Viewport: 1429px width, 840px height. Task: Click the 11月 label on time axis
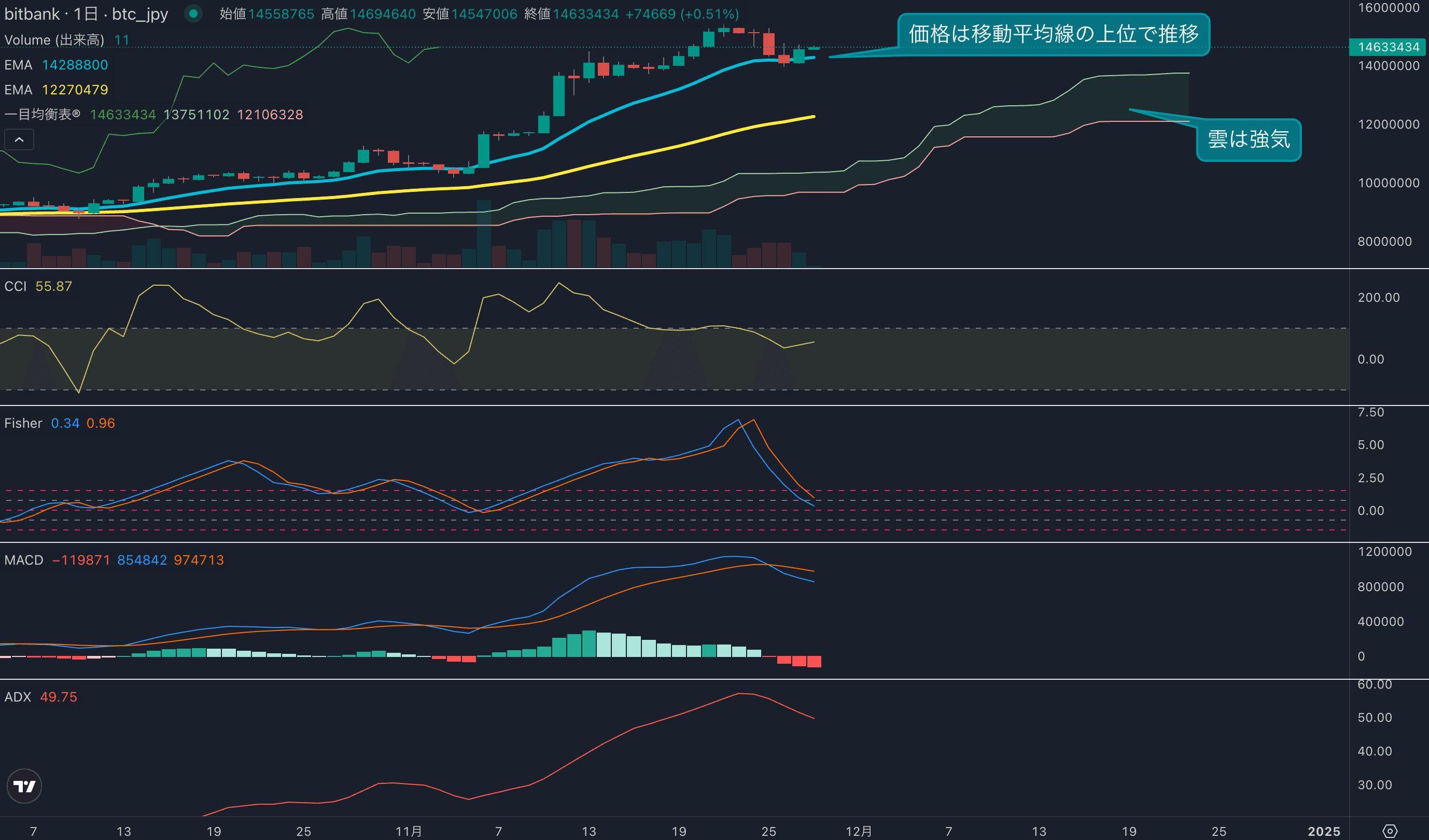408,832
